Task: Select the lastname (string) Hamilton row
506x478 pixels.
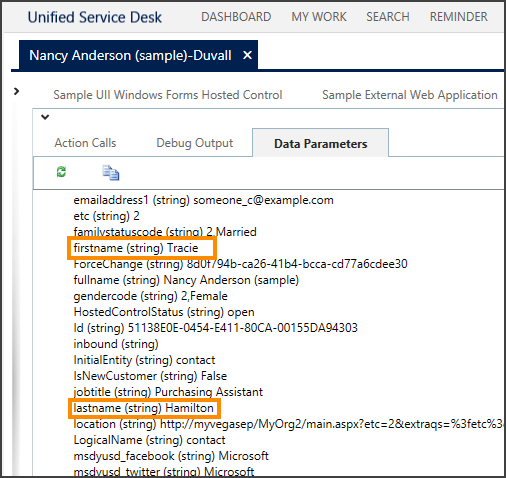Action: (x=143, y=408)
